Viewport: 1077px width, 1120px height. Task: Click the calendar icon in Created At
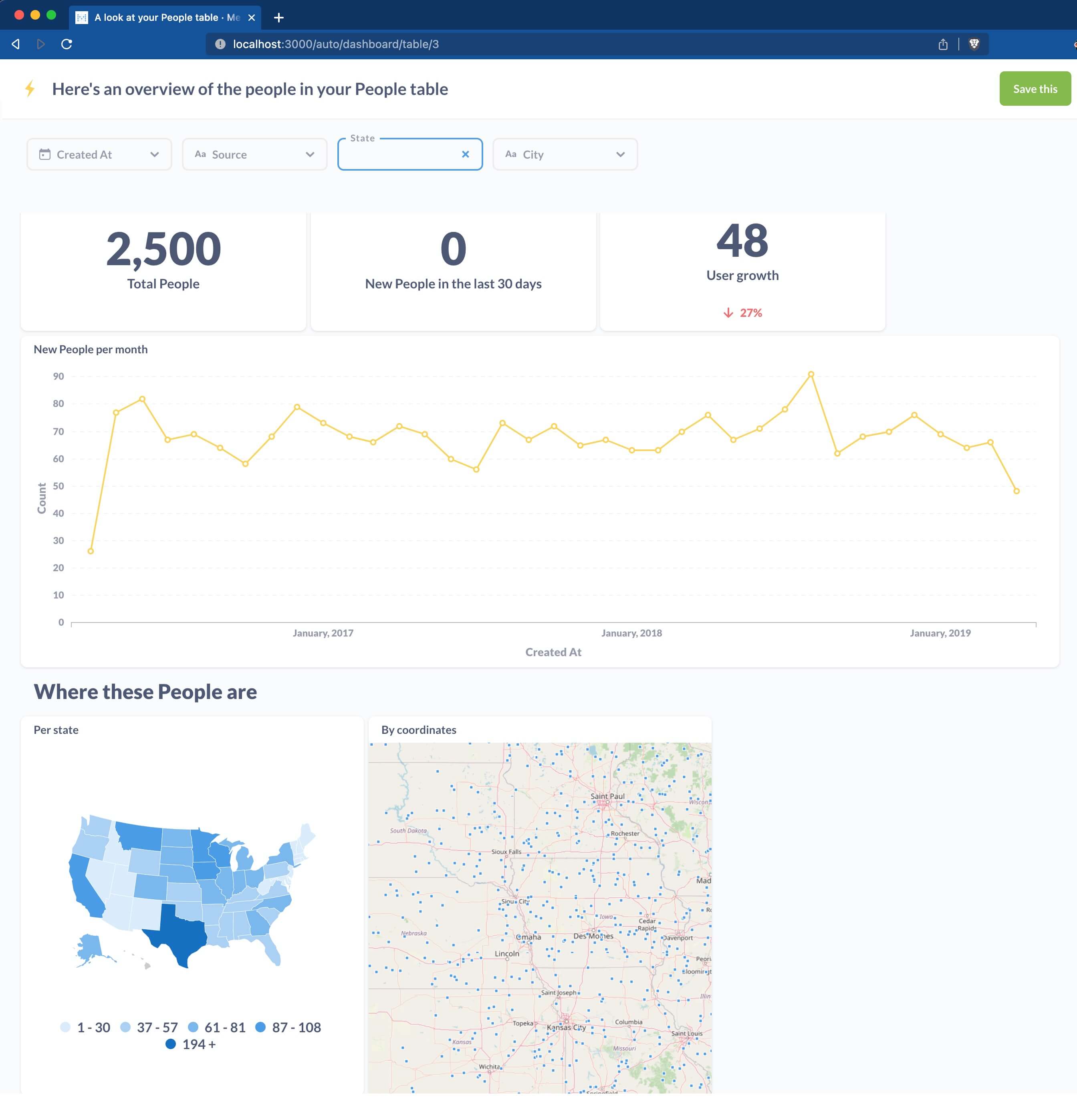coord(44,154)
